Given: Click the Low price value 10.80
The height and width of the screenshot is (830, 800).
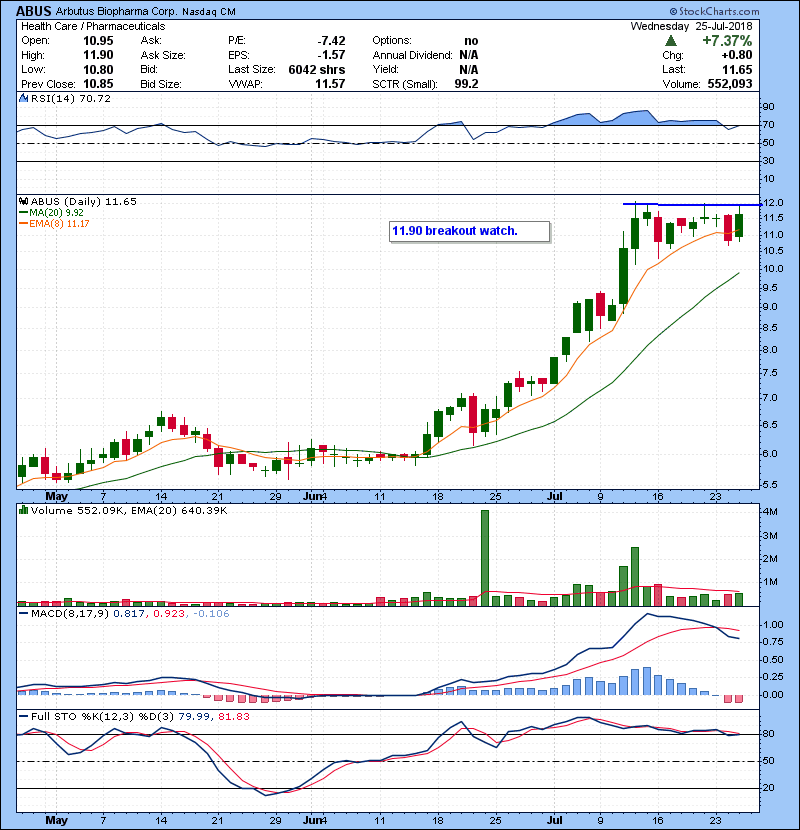Looking at the screenshot, I should [98, 69].
